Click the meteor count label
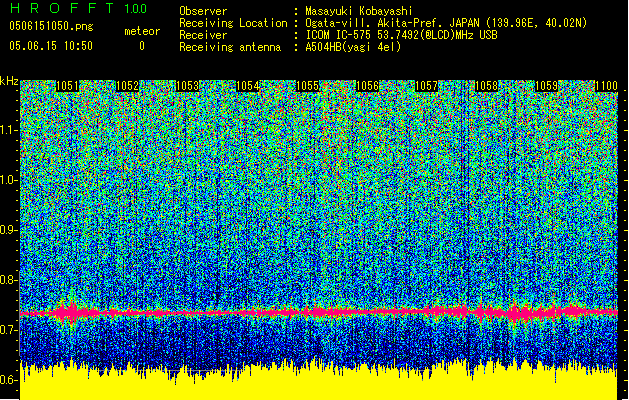629x400 pixels. coord(141,32)
